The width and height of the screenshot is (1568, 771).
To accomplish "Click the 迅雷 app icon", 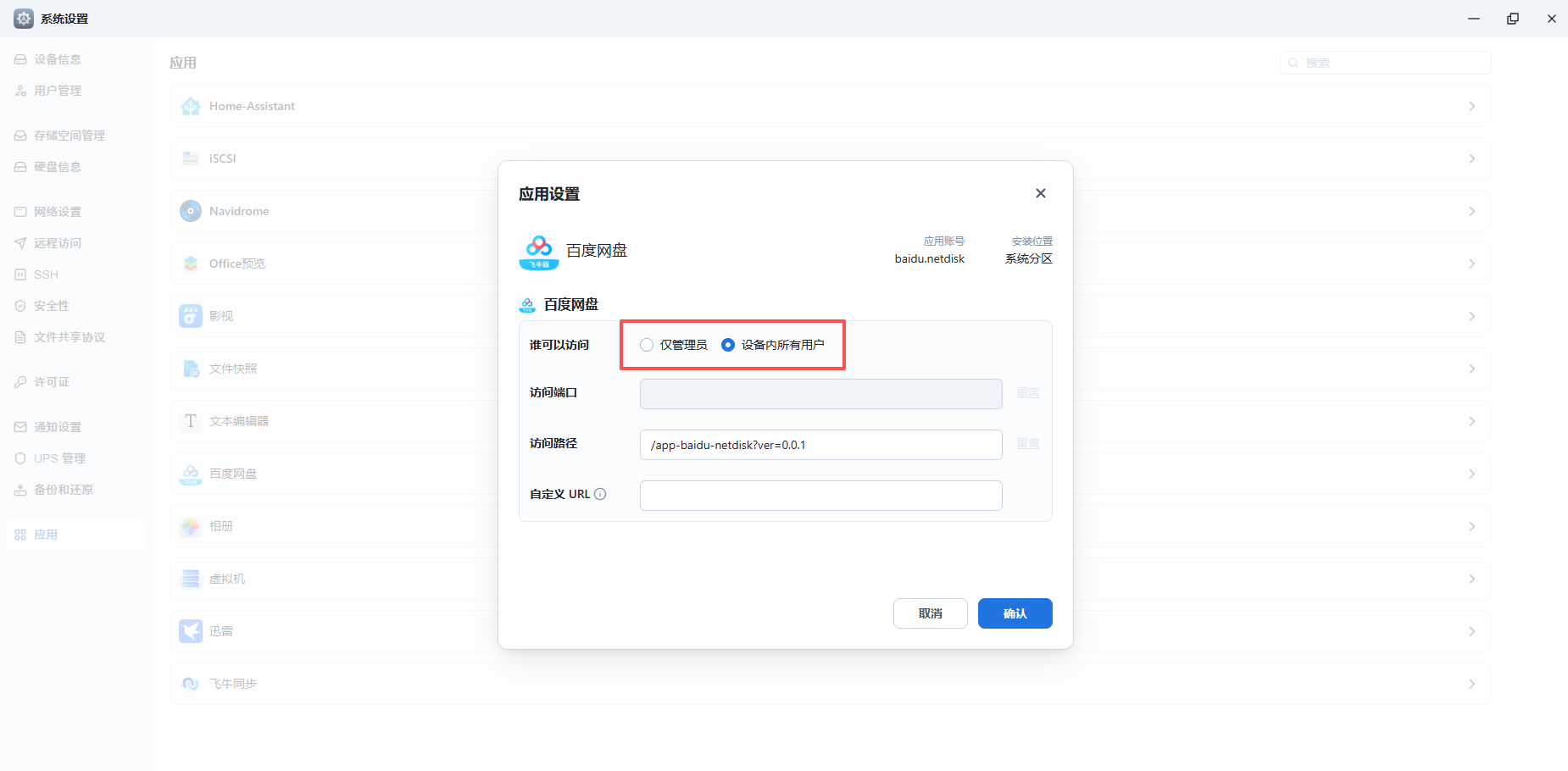I will pos(191,631).
